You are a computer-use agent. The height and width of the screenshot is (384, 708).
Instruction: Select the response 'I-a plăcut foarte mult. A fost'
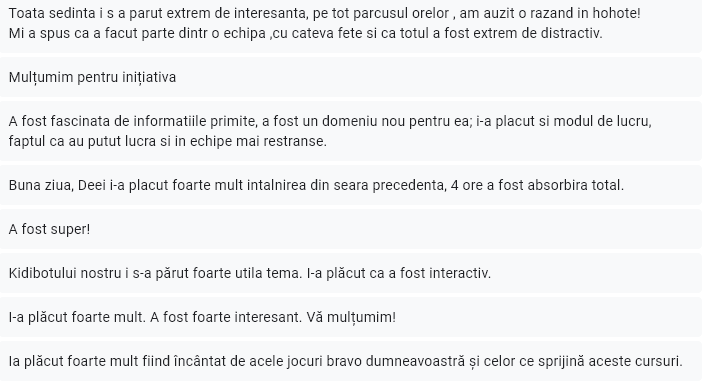[x=351, y=317]
